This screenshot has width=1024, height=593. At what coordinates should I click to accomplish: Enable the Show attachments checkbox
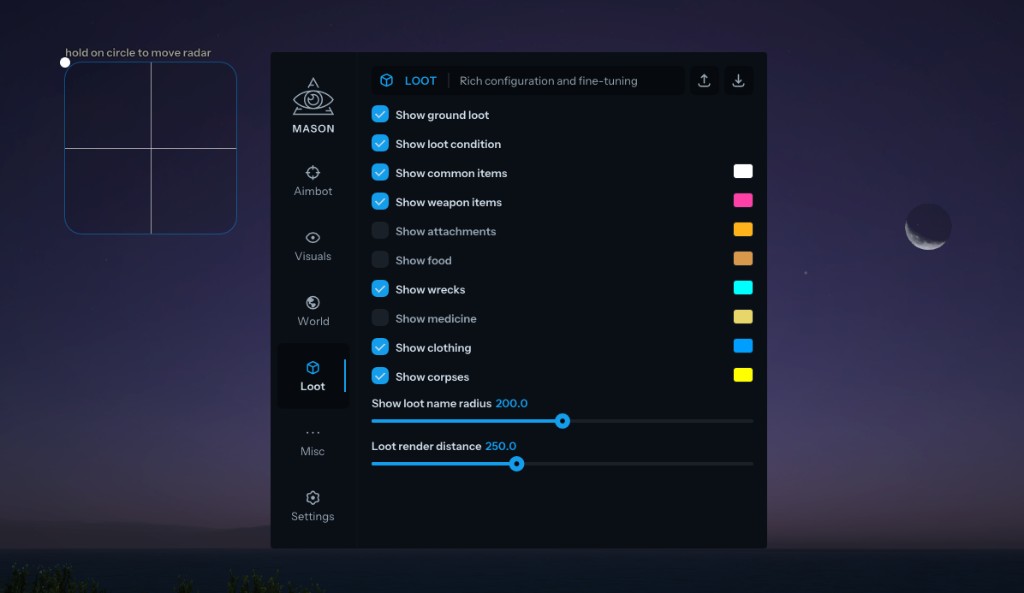(x=380, y=231)
